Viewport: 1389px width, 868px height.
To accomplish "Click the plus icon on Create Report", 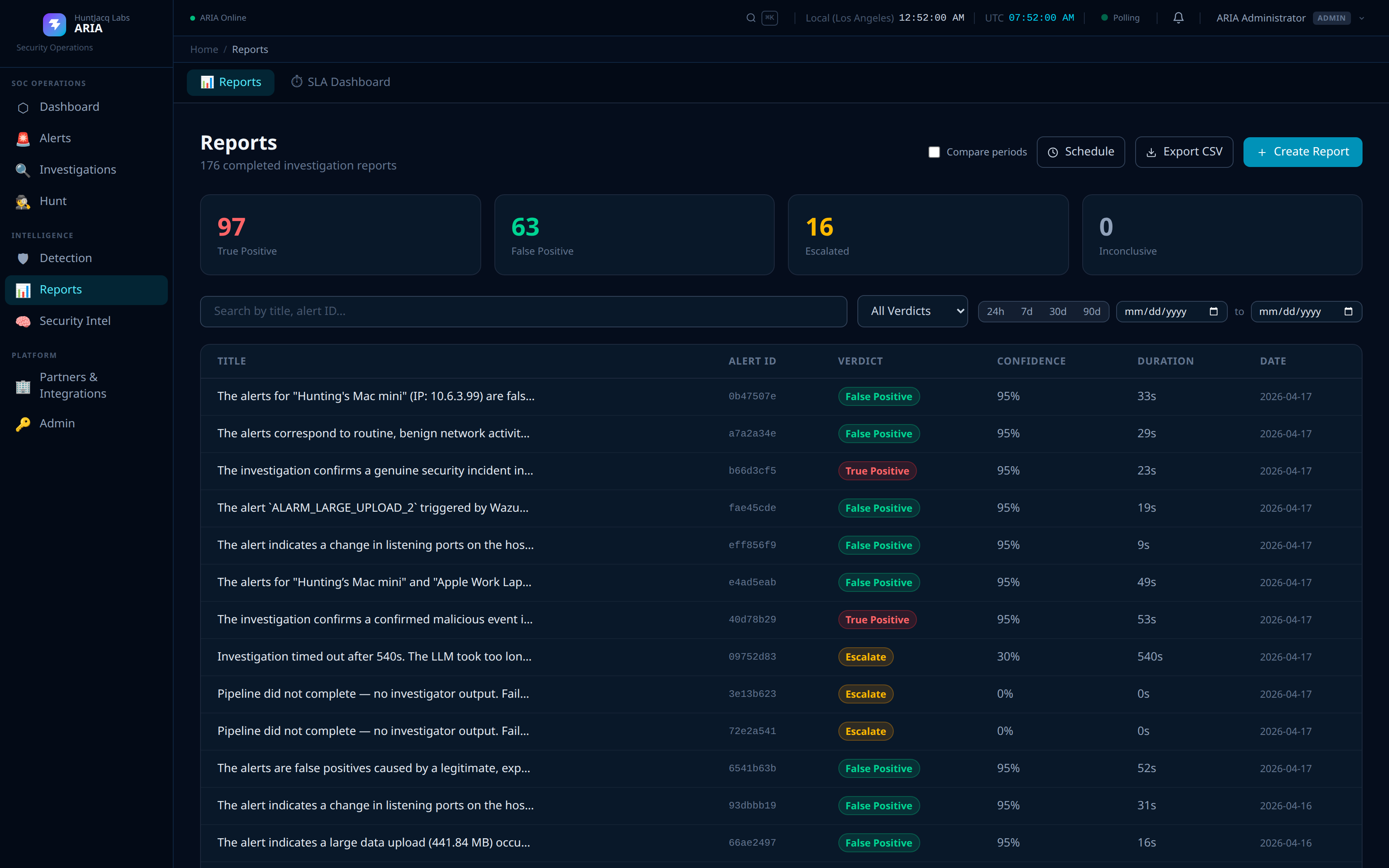I will (1262, 152).
